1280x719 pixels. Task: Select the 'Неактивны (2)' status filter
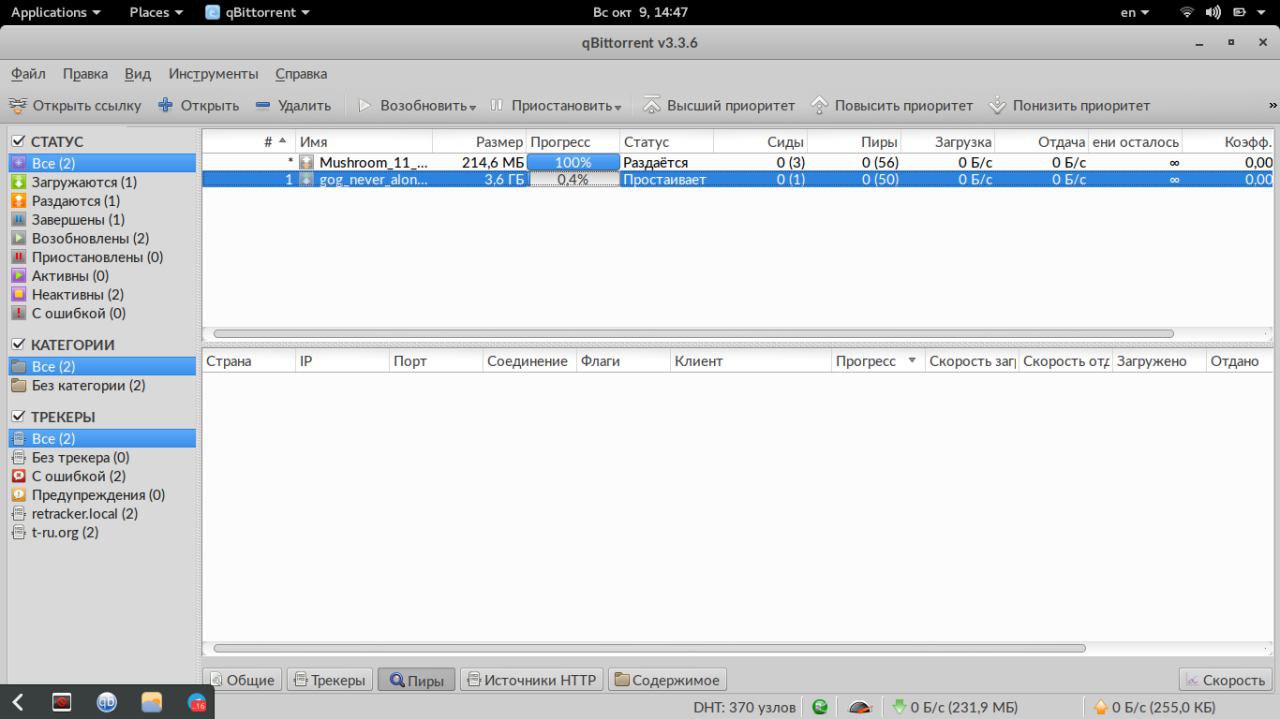click(x=102, y=294)
